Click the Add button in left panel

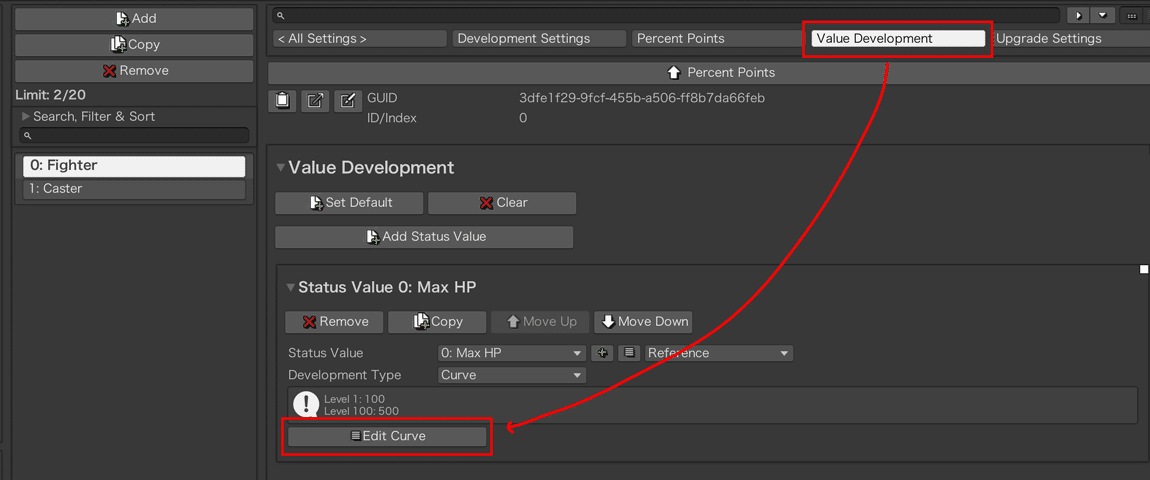(x=134, y=18)
